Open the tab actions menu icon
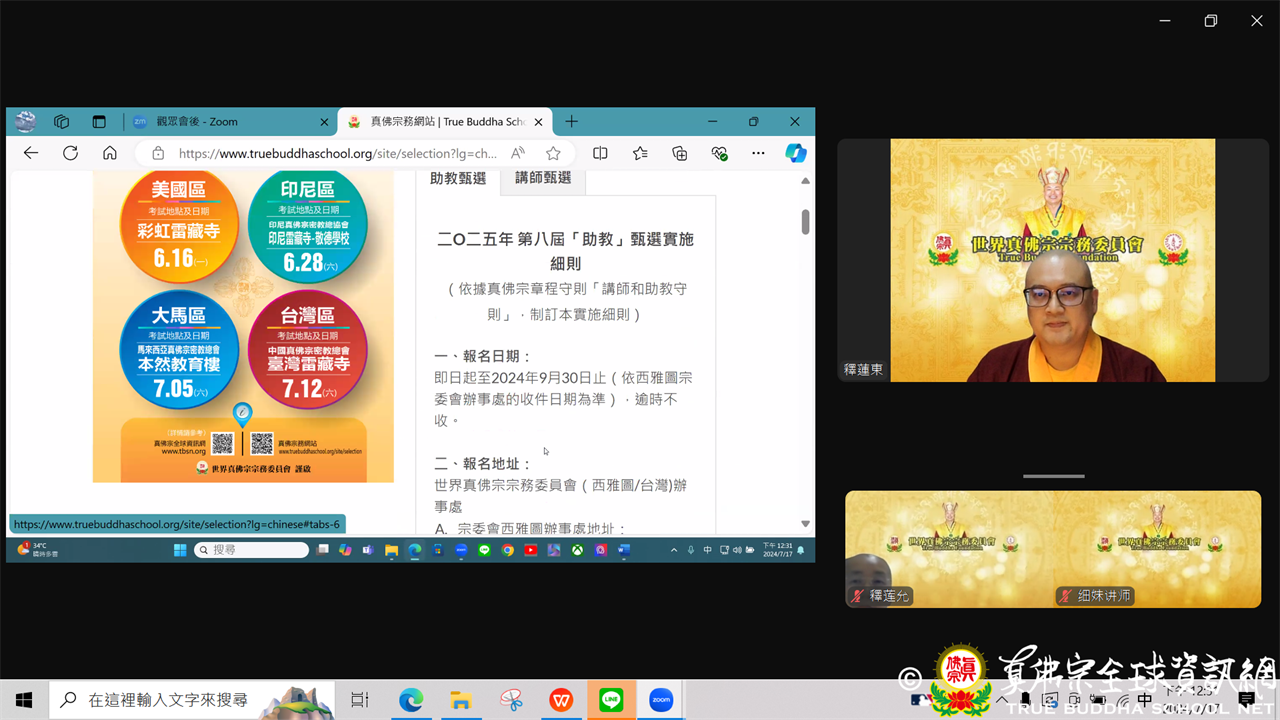 click(99, 122)
